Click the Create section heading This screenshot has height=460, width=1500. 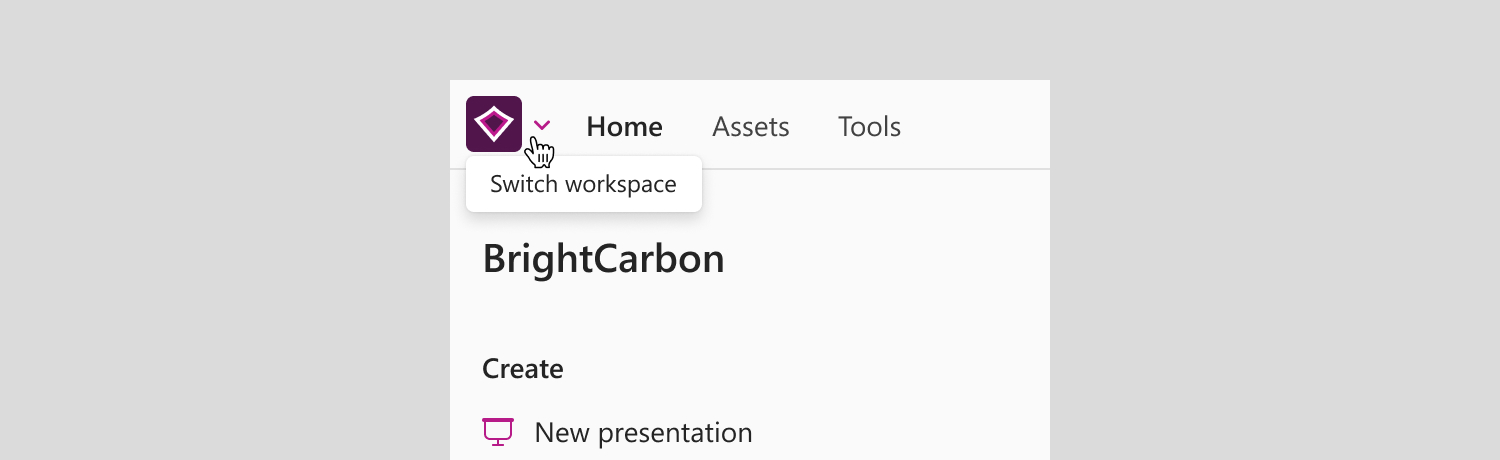(523, 369)
